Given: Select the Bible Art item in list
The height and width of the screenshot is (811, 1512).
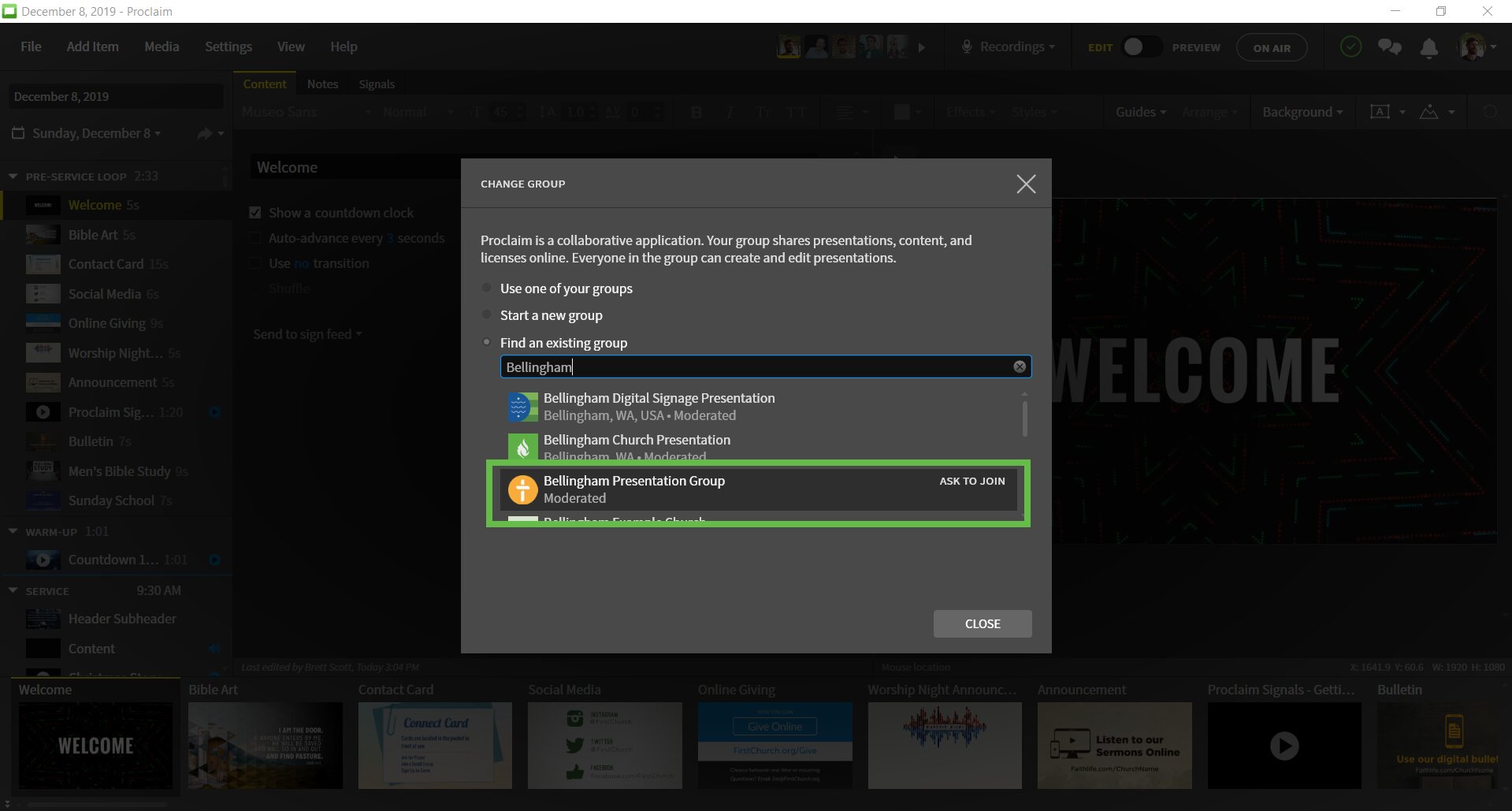Looking at the screenshot, I should [x=115, y=235].
